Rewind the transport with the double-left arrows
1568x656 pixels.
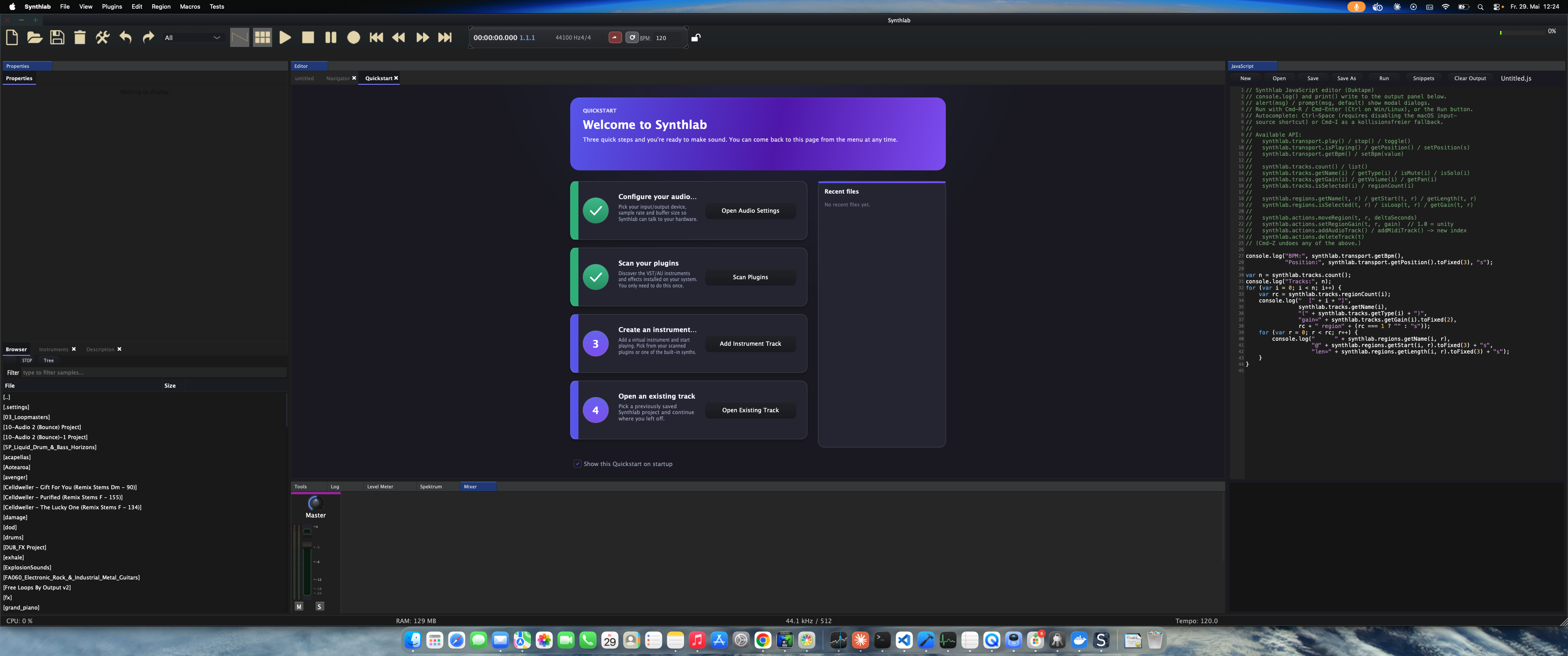pyautogui.click(x=399, y=38)
